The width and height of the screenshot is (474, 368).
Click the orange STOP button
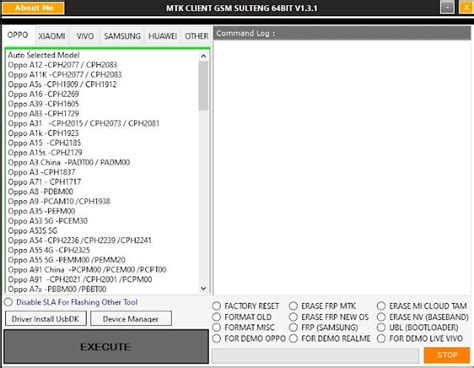tap(447, 355)
